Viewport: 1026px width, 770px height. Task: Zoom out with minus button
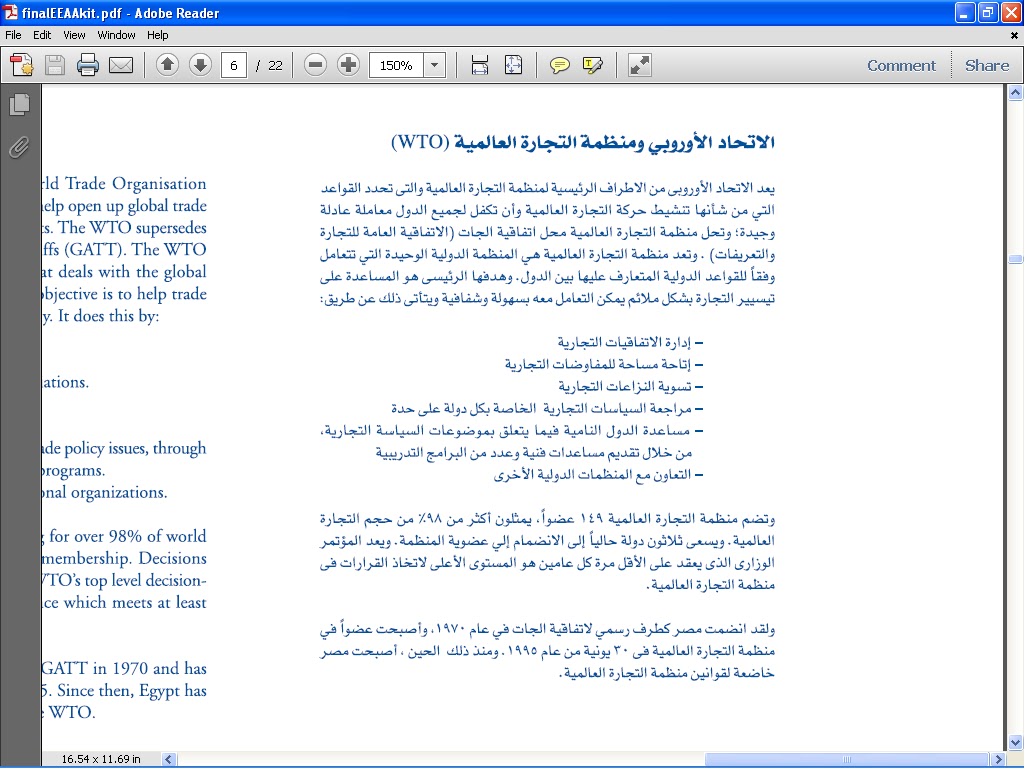pos(315,65)
